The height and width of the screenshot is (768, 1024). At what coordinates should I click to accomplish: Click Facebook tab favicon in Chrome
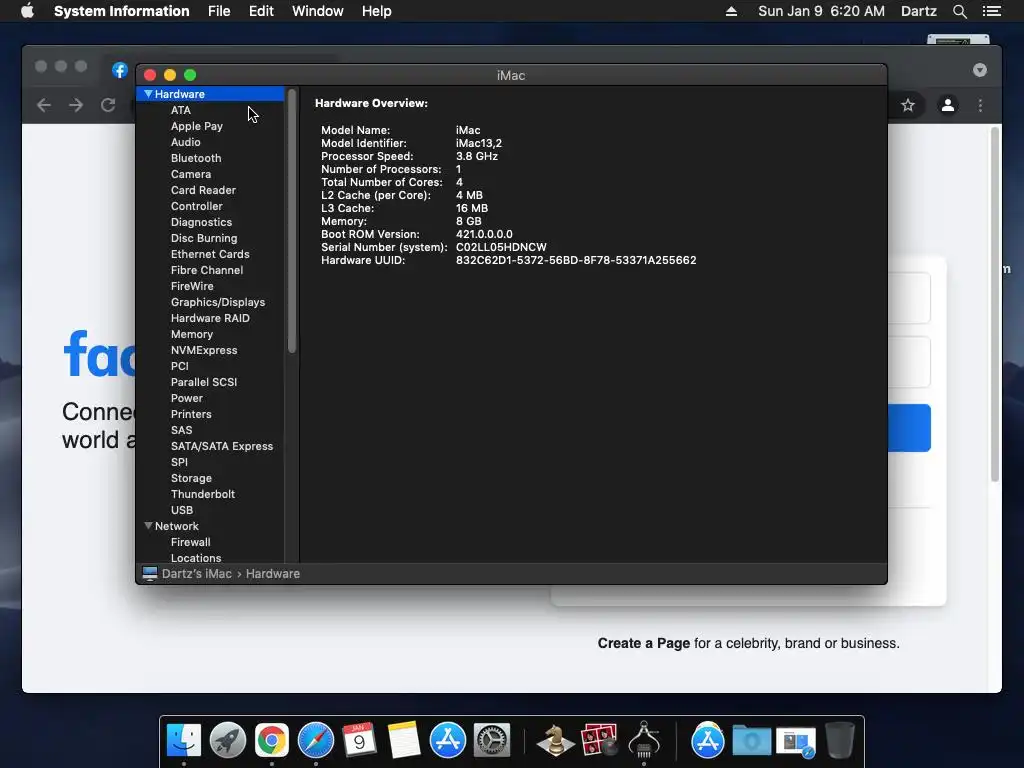click(120, 70)
